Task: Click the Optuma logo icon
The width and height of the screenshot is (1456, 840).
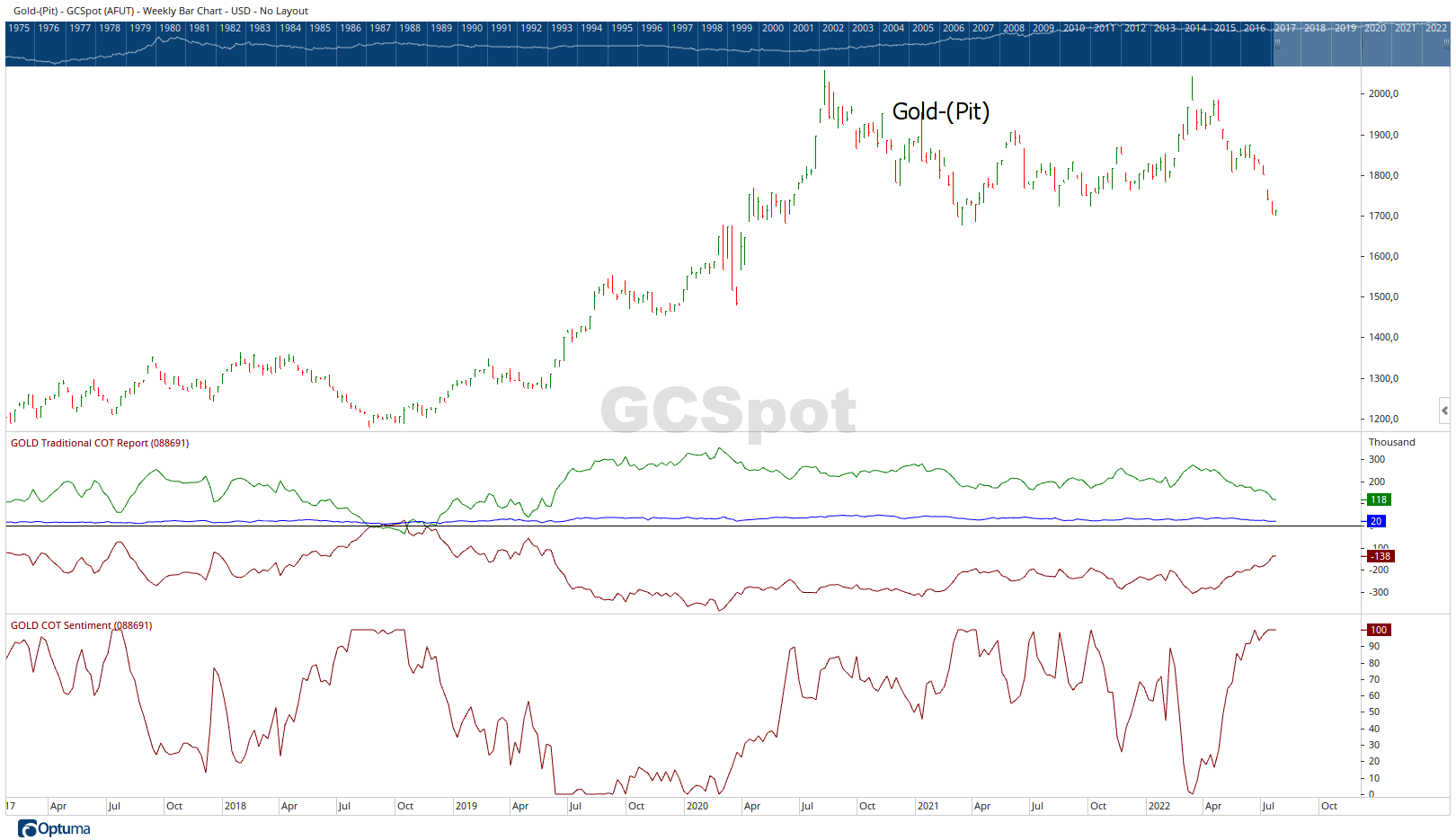Action: 27,828
